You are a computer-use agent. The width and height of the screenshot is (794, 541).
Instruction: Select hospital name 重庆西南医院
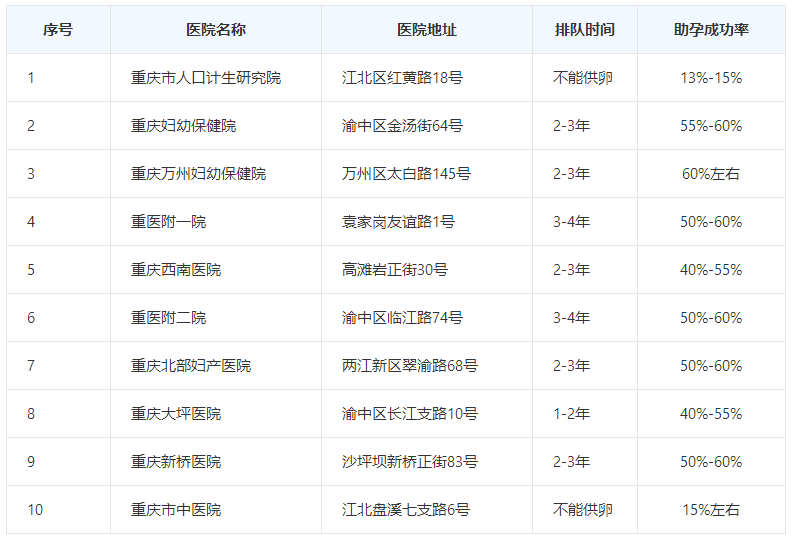pyautogui.click(x=176, y=269)
